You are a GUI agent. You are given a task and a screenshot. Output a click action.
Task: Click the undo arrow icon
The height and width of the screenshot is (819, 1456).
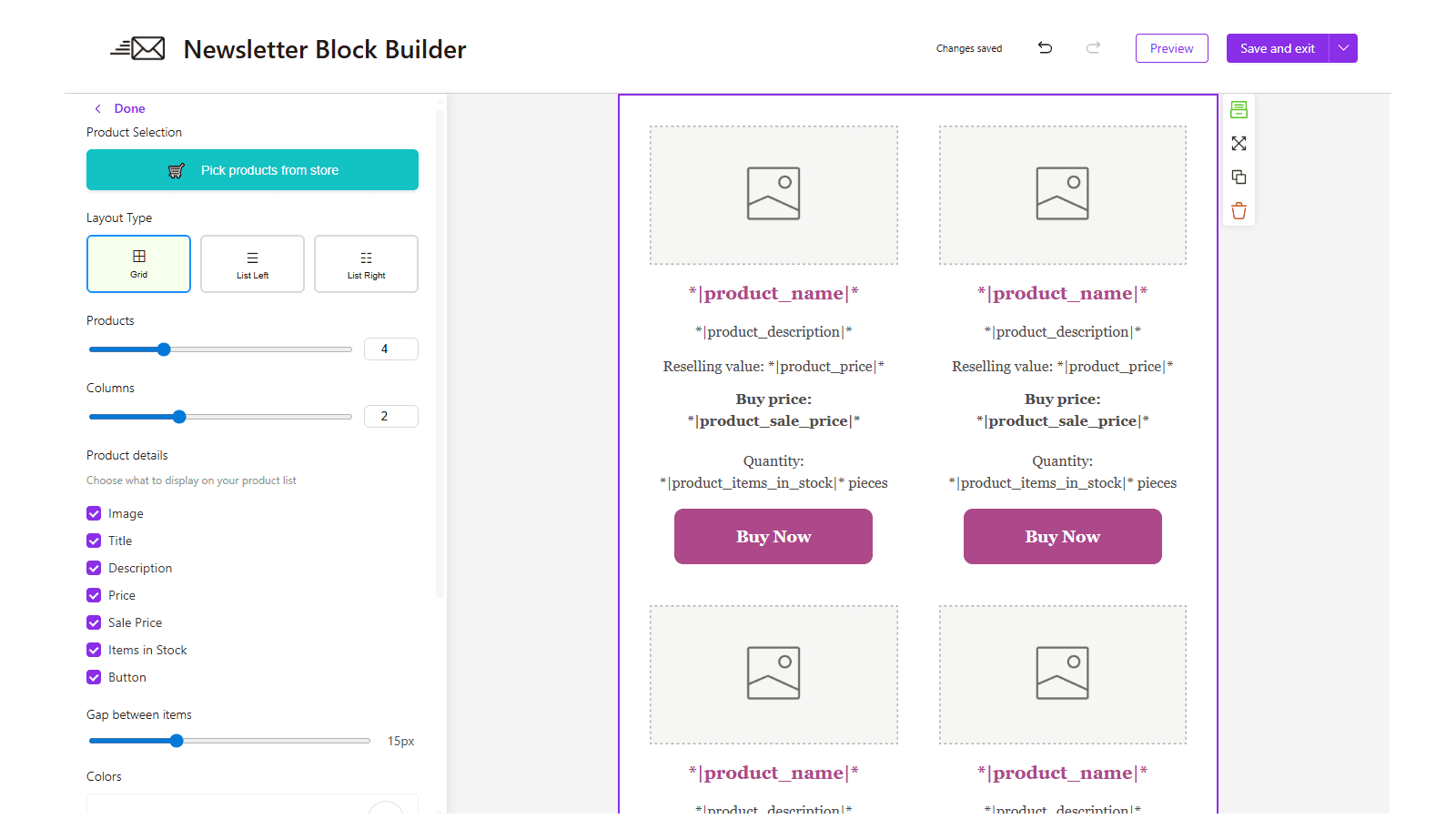pyautogui.click(x=1045, y=47)
